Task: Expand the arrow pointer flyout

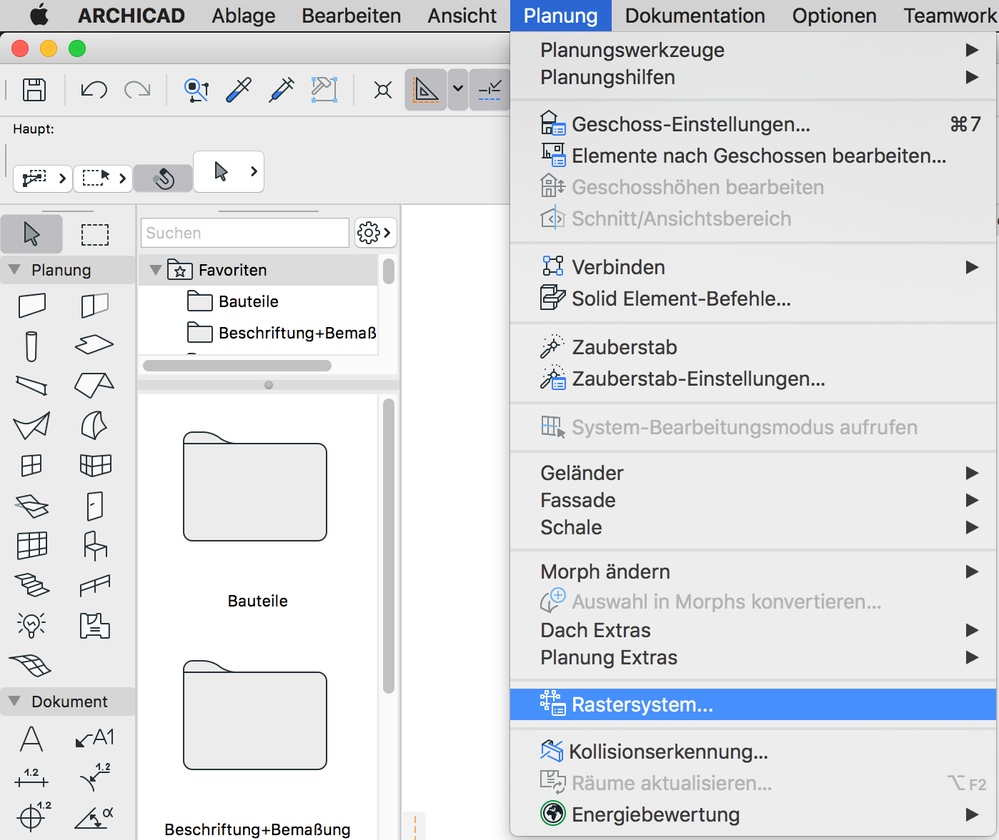Action: tap(254, 171)
